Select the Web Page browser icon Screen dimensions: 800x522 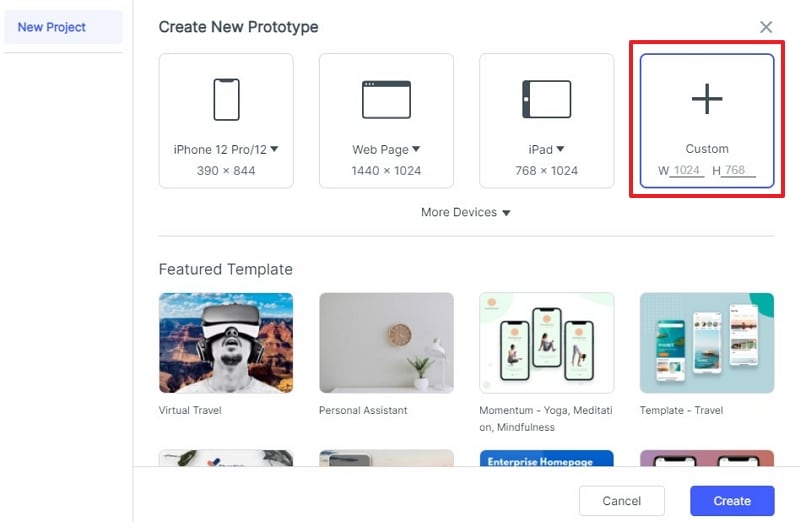pyautogui.click(x=386, y=99)
